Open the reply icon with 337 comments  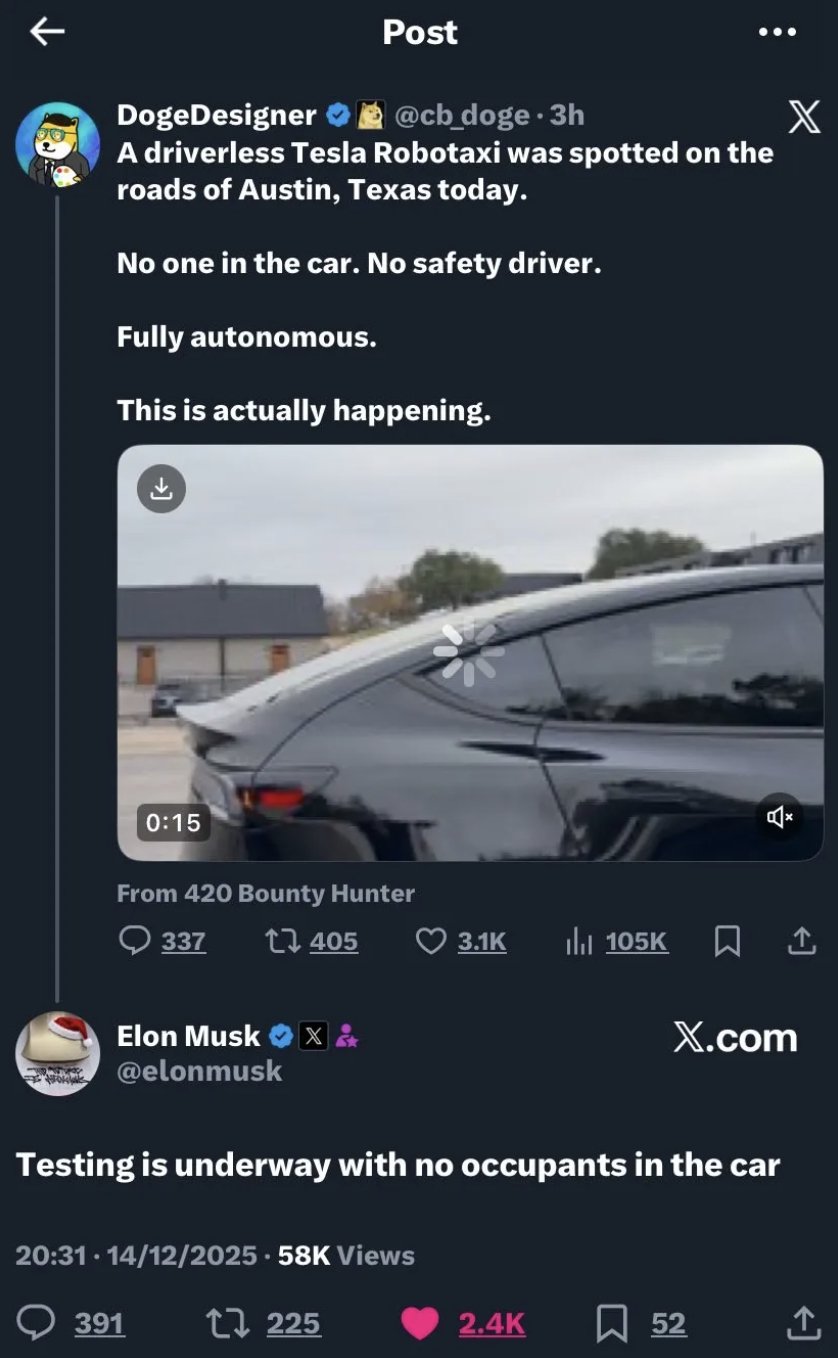(135, 941)
